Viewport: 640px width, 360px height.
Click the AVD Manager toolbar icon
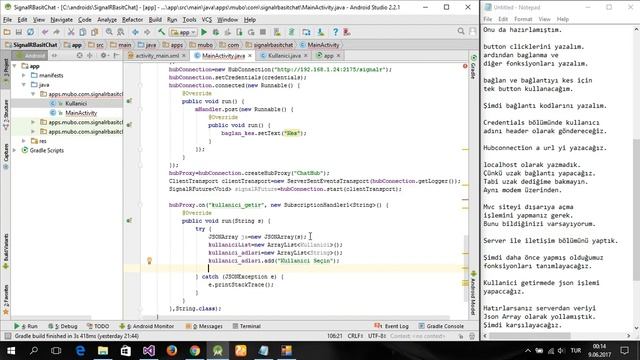pos(277,32)
